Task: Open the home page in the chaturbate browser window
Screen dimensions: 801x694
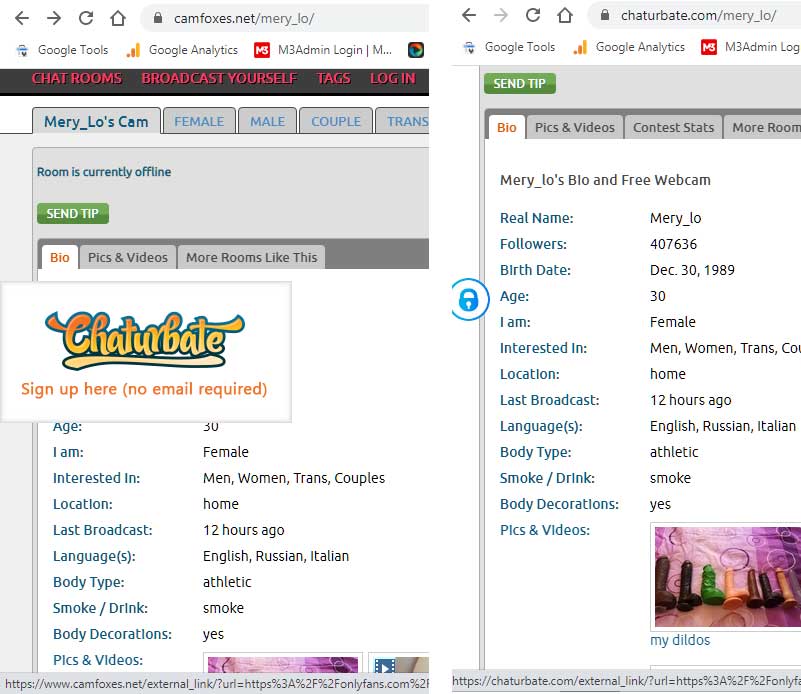Action: pos(565,15)
